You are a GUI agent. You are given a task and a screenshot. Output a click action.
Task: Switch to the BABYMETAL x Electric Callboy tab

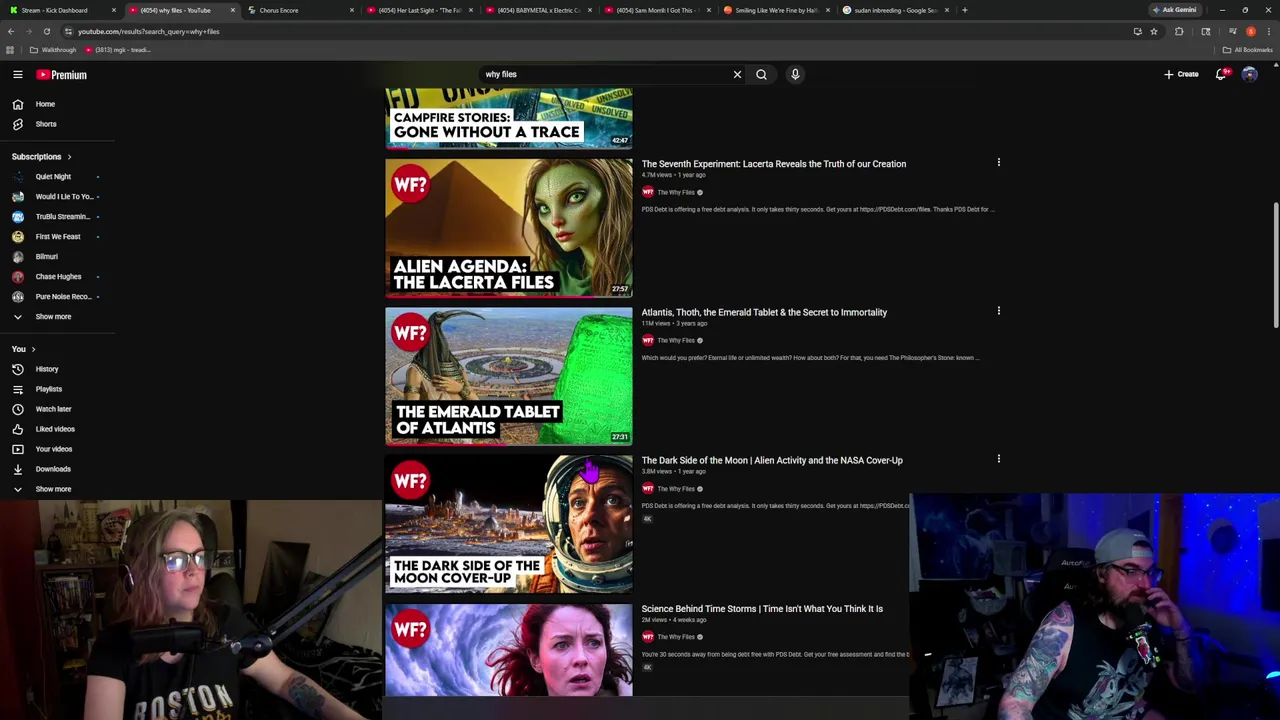click(537, 10)
